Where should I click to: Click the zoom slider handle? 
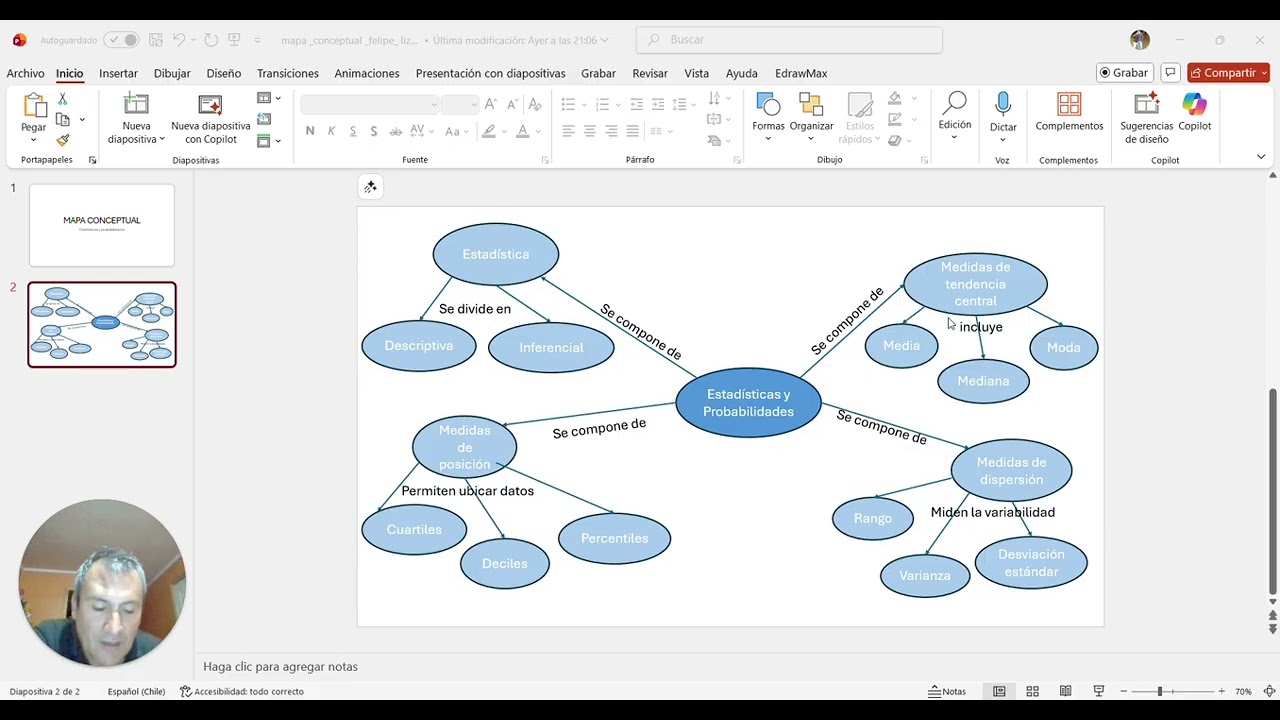click(x=1160, y=691)
